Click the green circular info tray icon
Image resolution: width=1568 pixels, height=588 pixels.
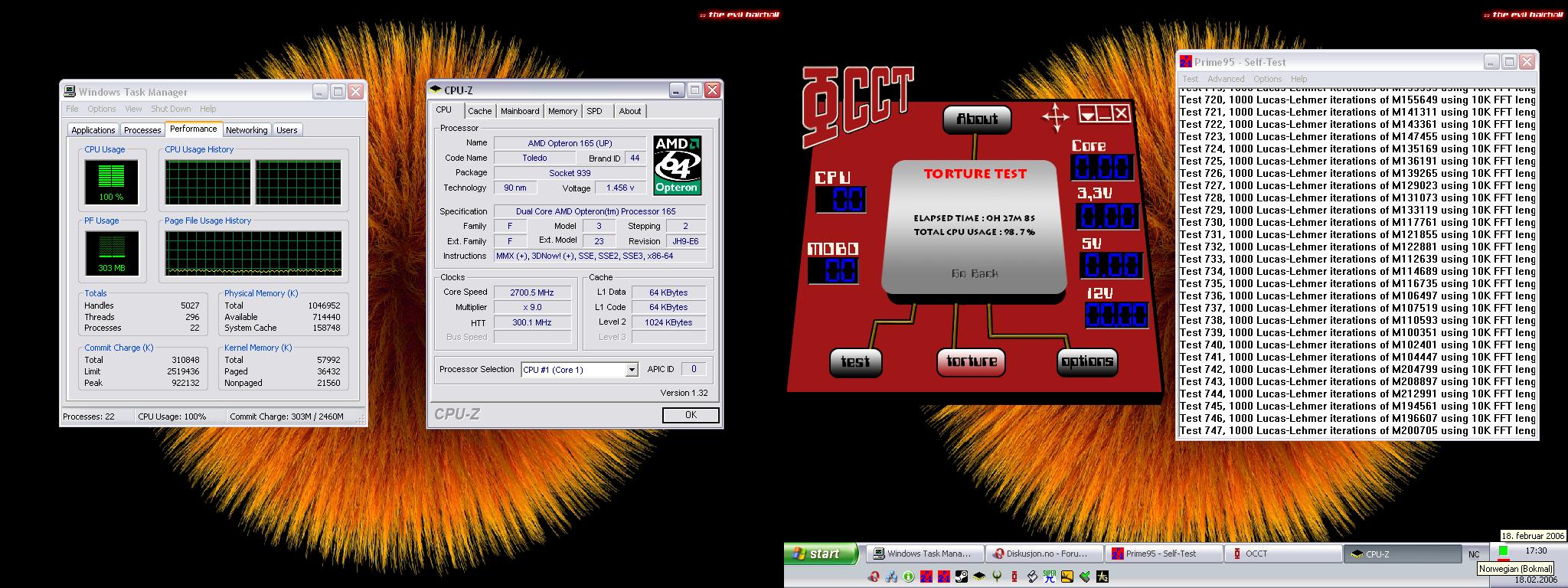pyautogui.click(x=909, y=577)
